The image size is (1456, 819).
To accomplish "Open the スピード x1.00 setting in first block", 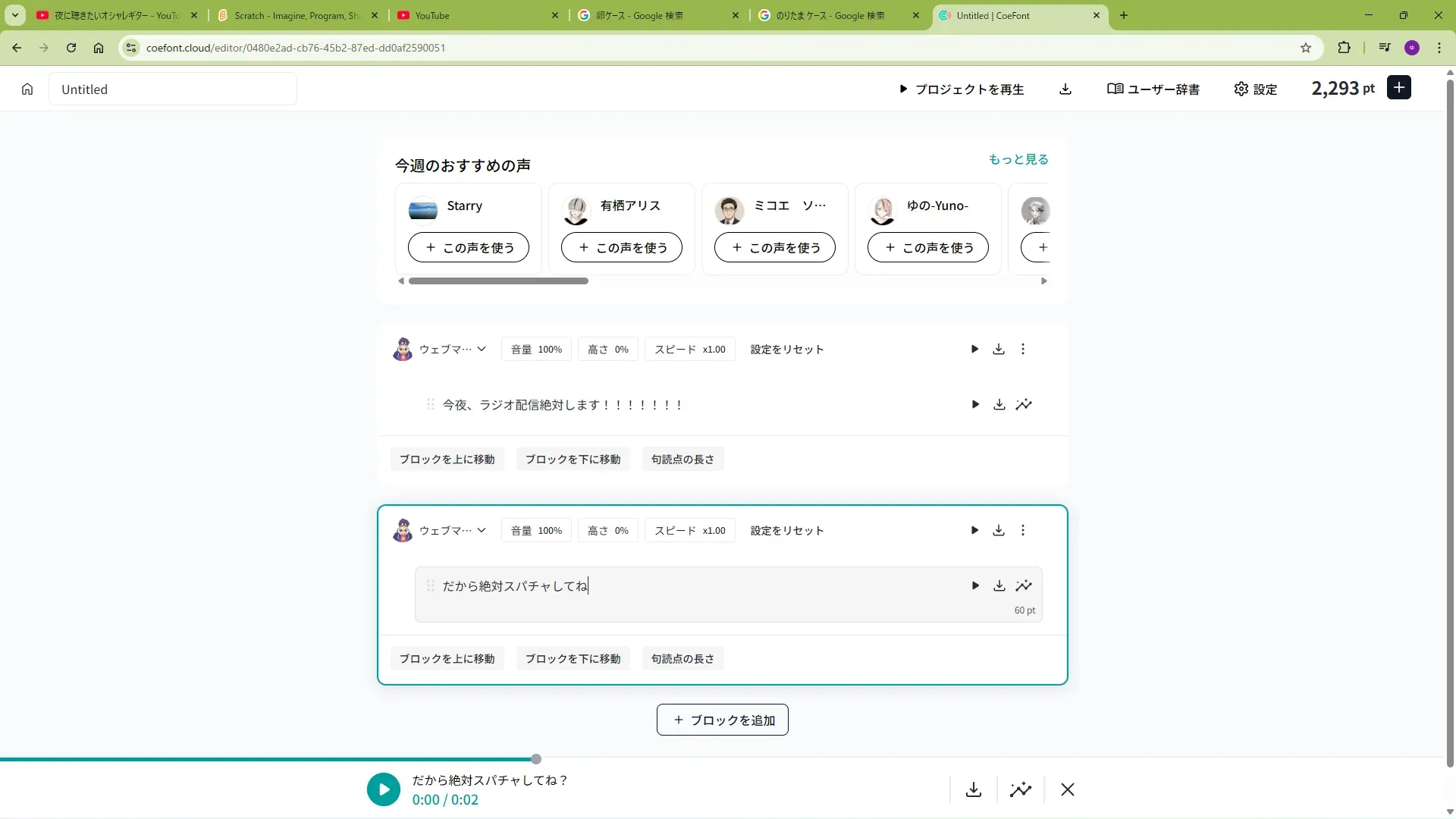I will tap(689, 350).
